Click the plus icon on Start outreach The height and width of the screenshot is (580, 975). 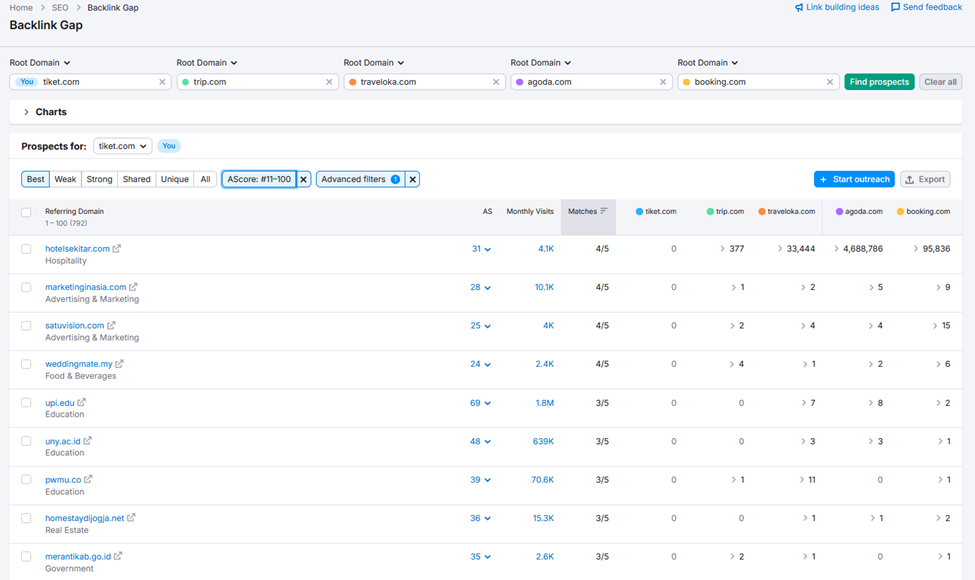tap(823, 180)
